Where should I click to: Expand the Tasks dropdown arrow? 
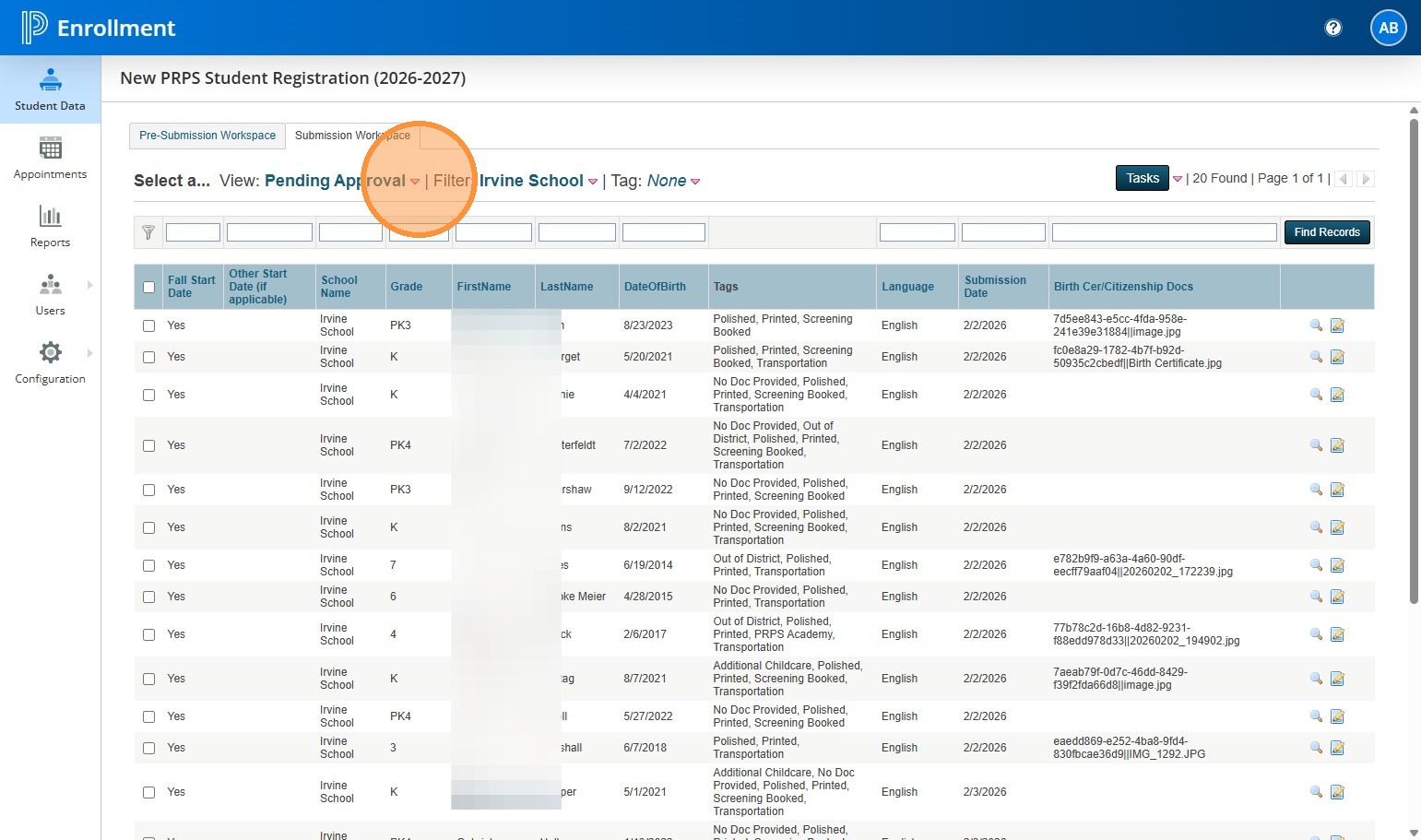[x=1178, y=179]
